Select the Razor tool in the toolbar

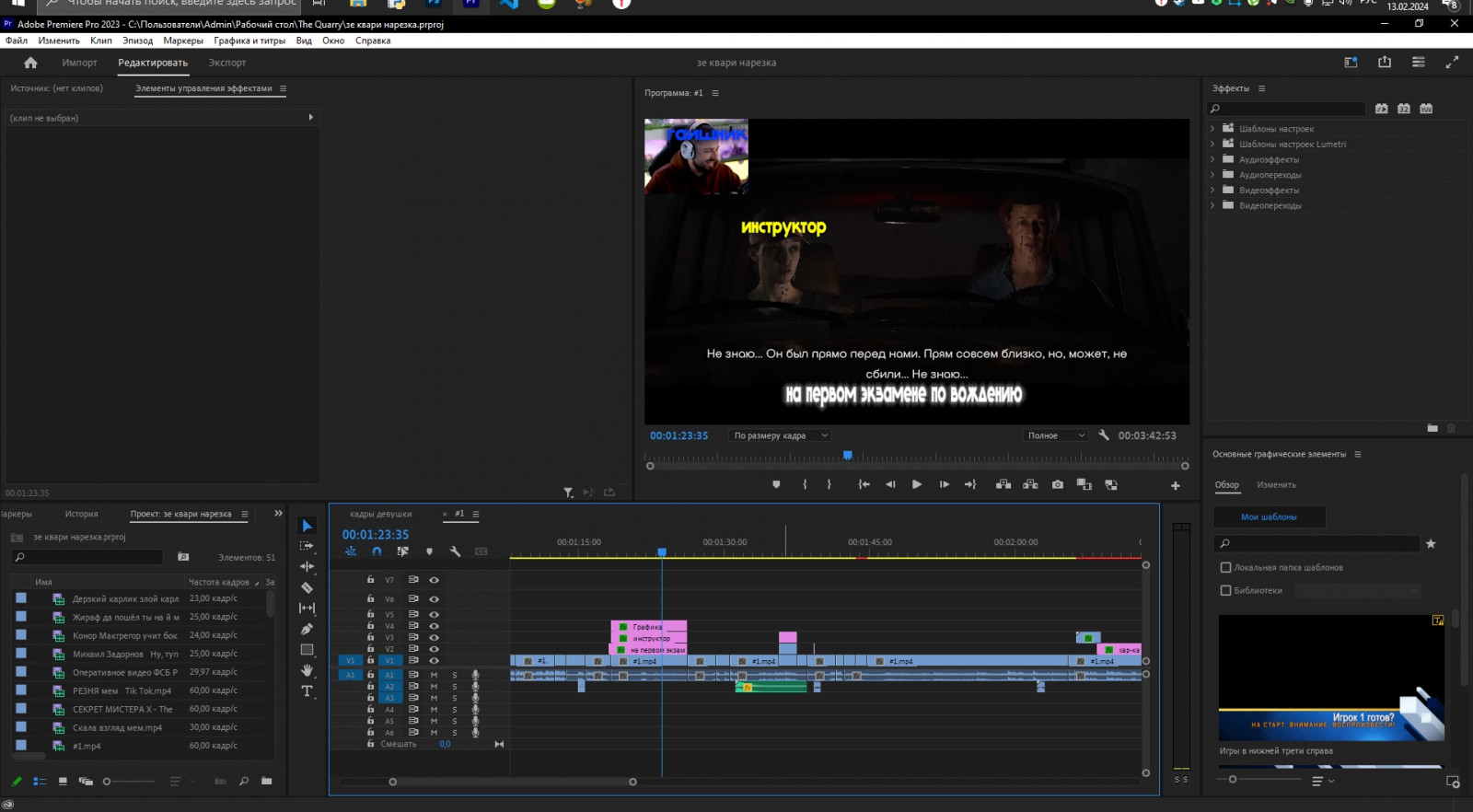click(x=307, y=587)
